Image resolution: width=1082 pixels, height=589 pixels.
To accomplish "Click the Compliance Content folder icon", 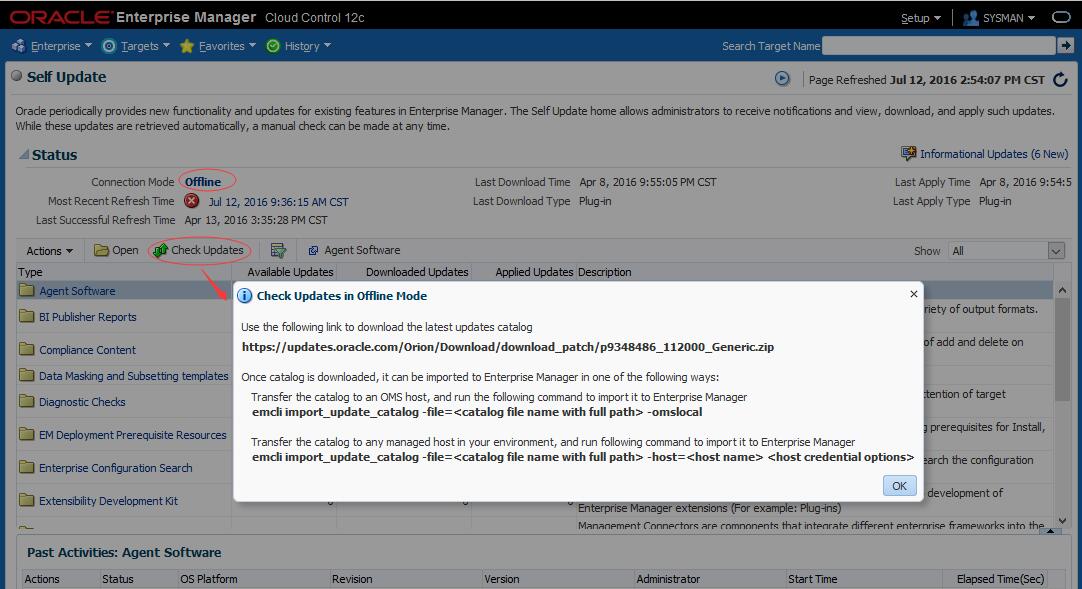I will [27, 349].
